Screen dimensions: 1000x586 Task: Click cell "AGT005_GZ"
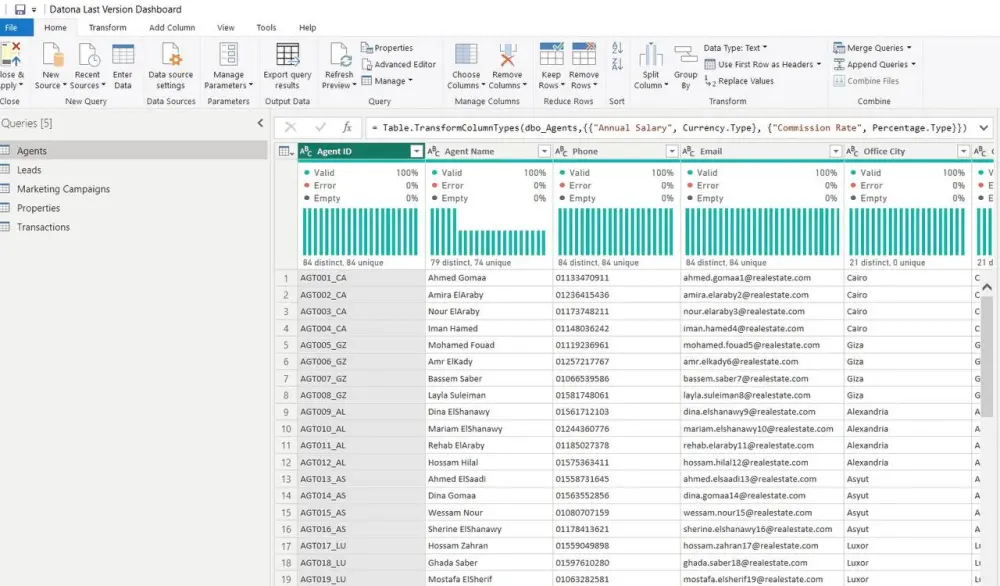361,345
